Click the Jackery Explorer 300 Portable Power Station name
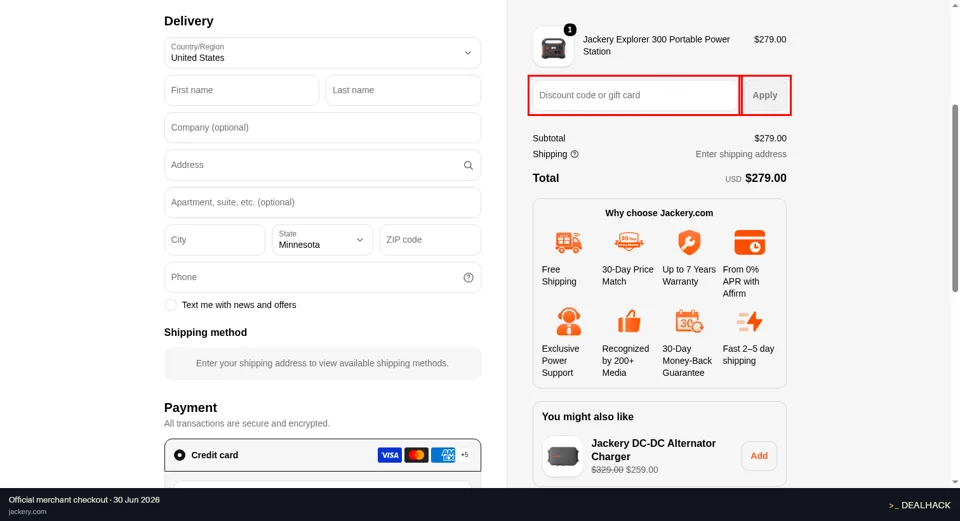The height and width of the screenshot is (521, 960). coord(656,45)
